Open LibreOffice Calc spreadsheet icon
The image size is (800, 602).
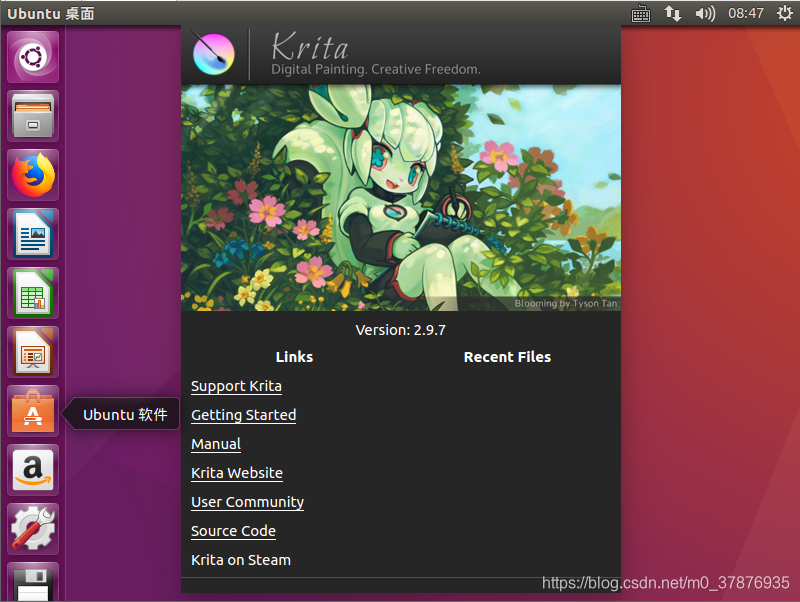[x=33, y=293]
